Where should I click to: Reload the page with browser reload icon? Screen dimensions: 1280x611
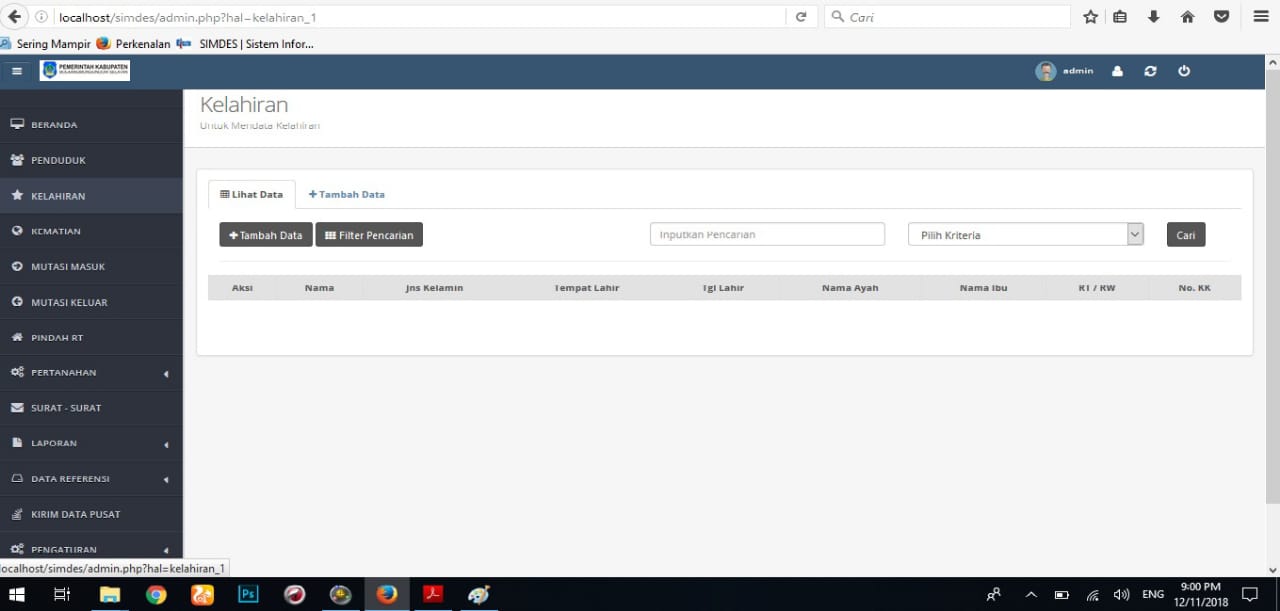coord(801,17)
